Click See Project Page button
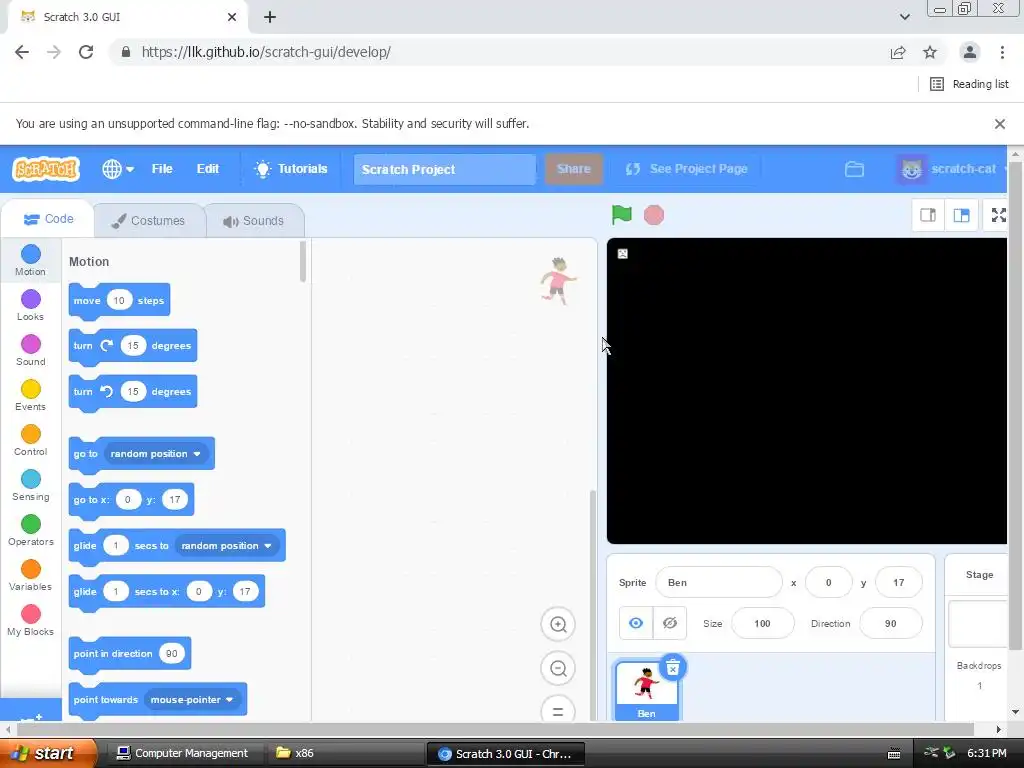 coord(686,168)
